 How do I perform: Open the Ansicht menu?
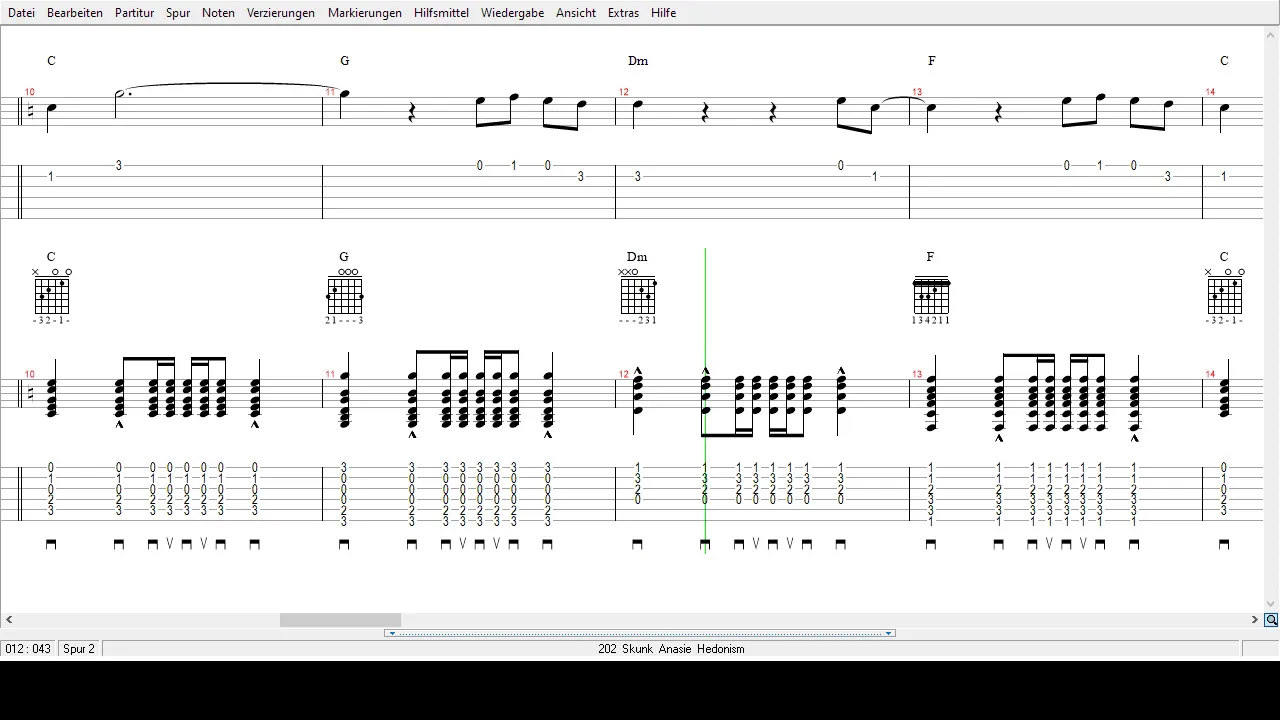pos(576,13)
